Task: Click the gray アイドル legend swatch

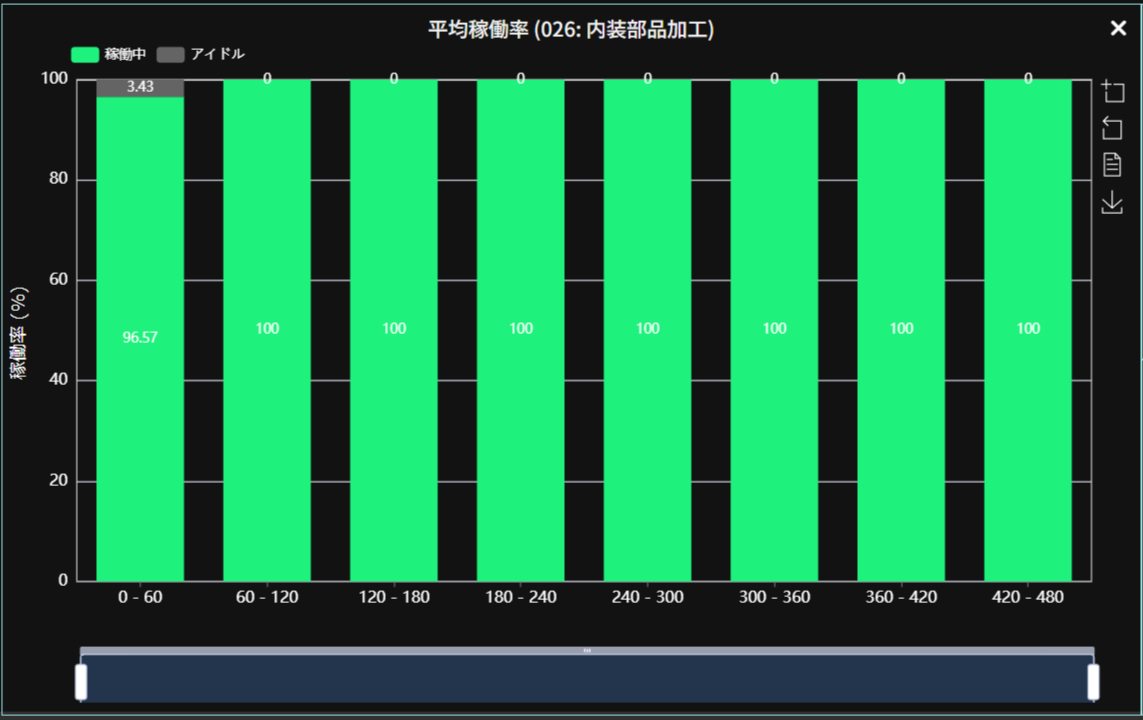Action: click(x=171, y=54)
